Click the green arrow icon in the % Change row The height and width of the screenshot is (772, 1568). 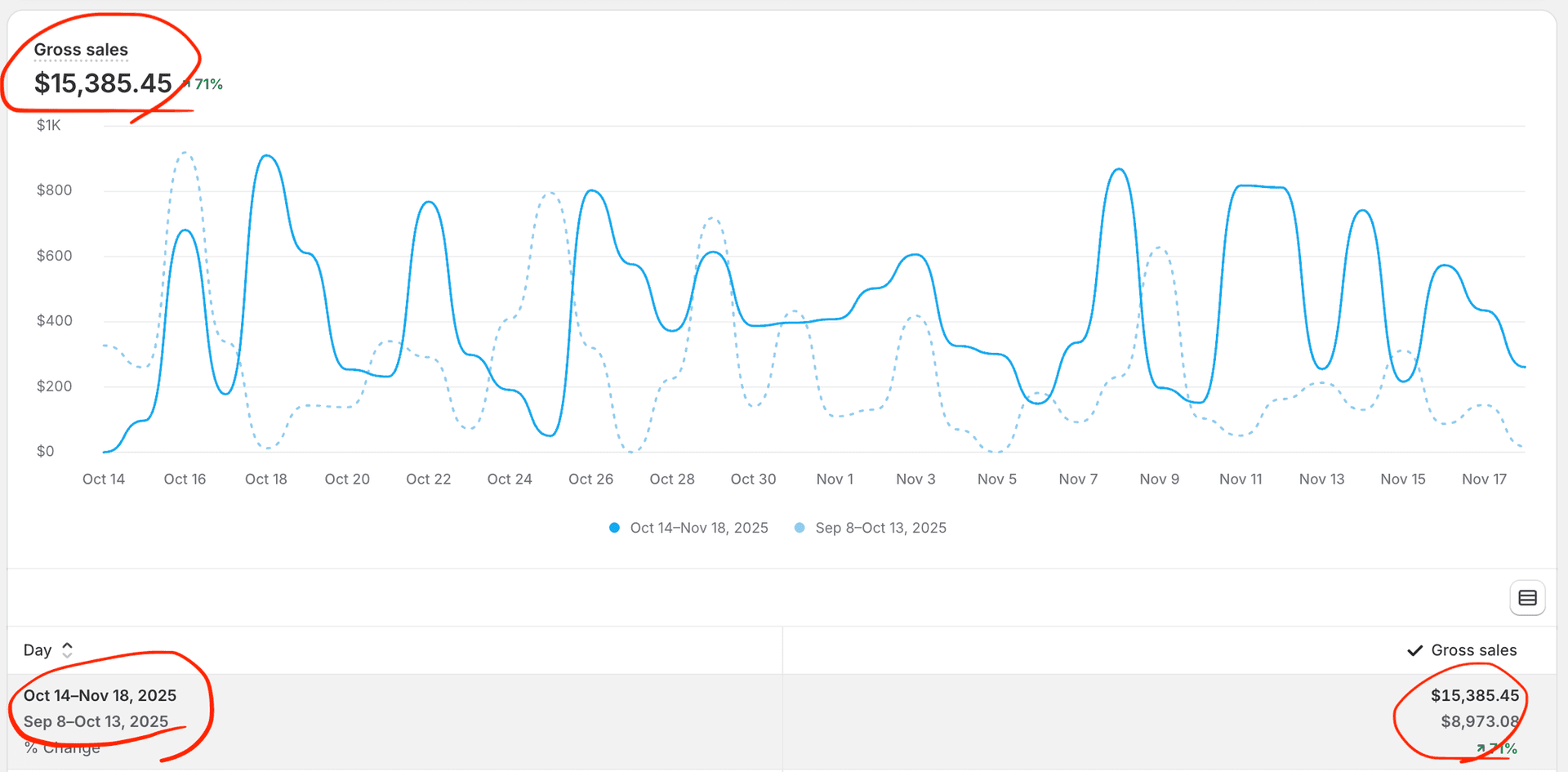coord(1480,747)
